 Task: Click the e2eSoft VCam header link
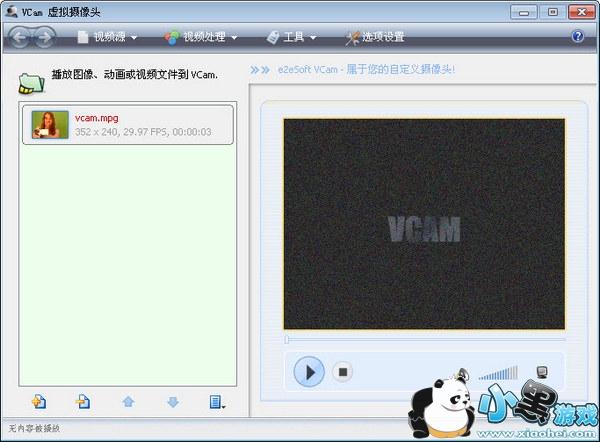tap(366, 70)
